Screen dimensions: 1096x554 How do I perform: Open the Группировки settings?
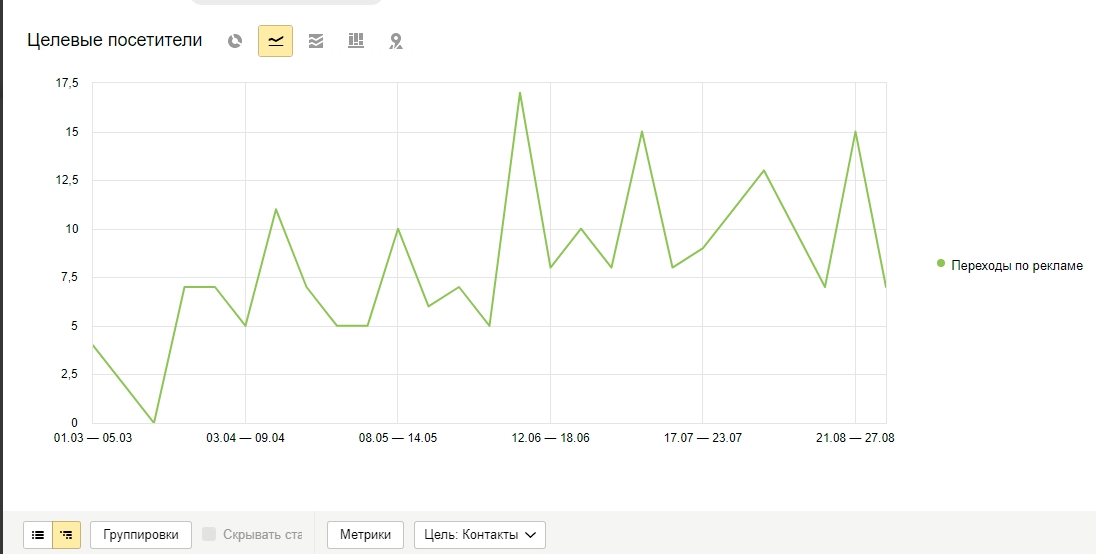tap(140, 535)
